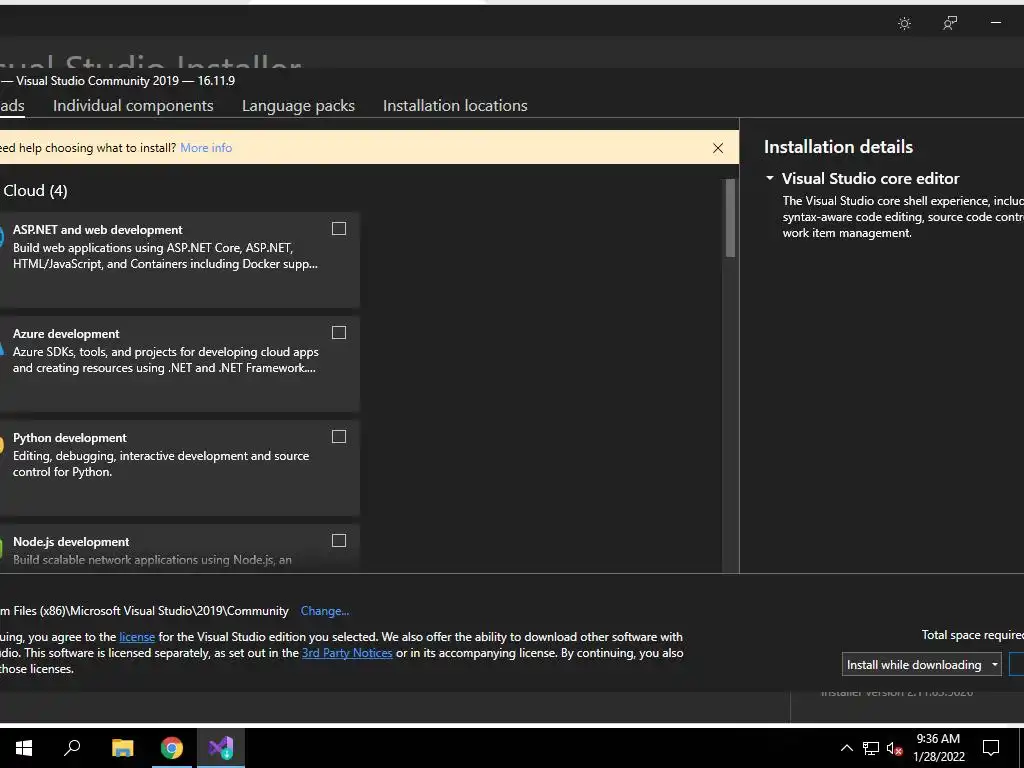This screenshot has width=1024, height=768.
Task: Check Azure development workload
Action: (x=339, y=332)
